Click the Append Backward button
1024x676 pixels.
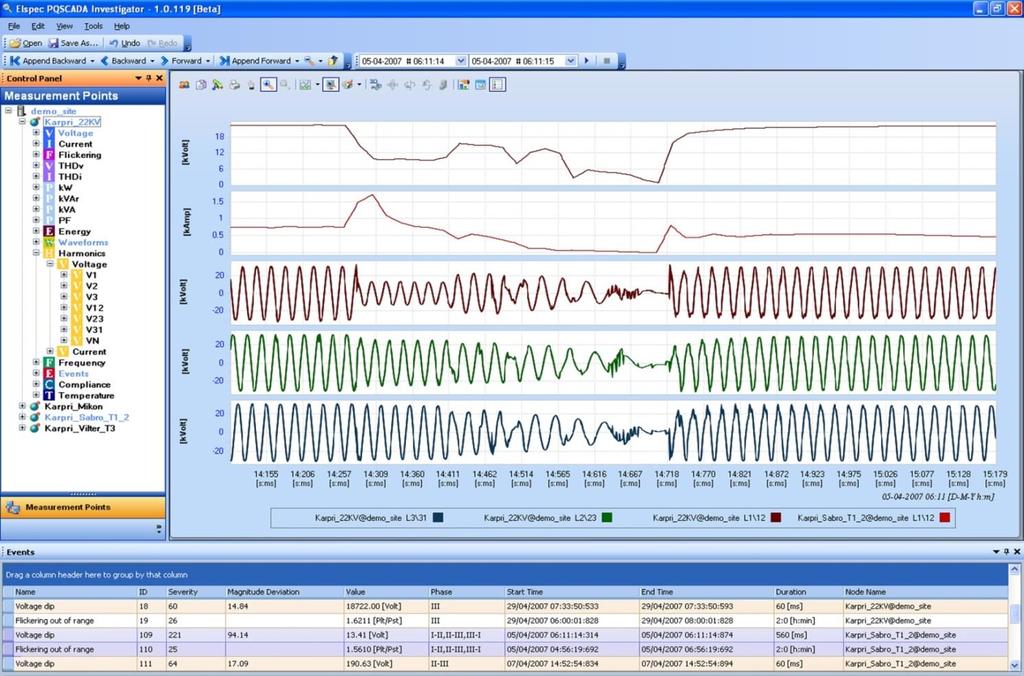[x=48, y=61]
